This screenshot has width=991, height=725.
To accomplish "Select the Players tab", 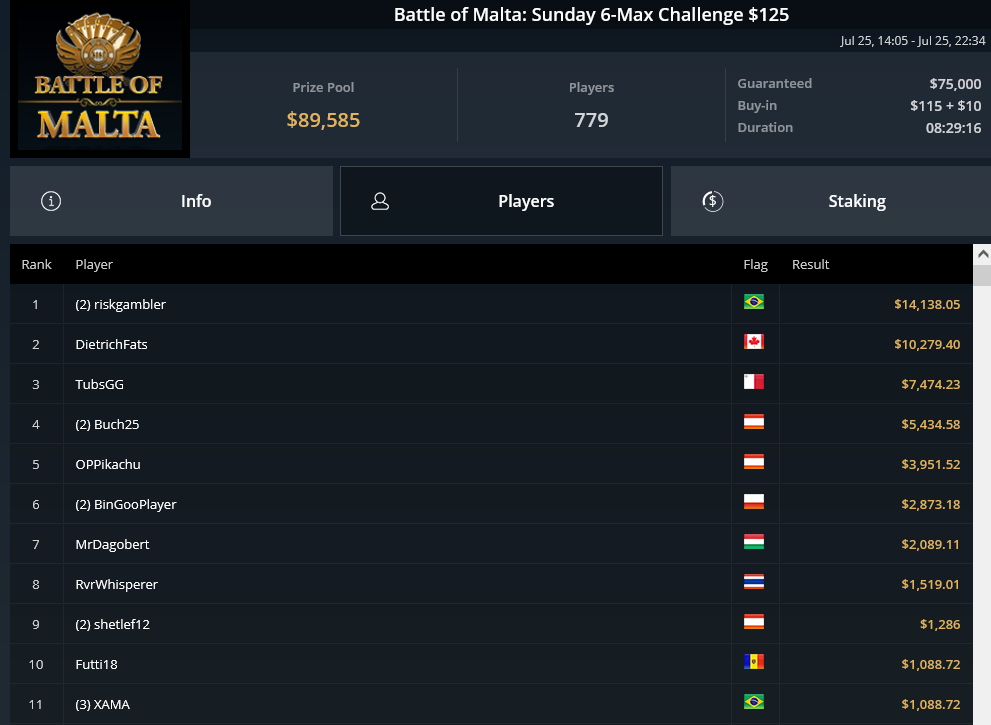I will 501,201.
